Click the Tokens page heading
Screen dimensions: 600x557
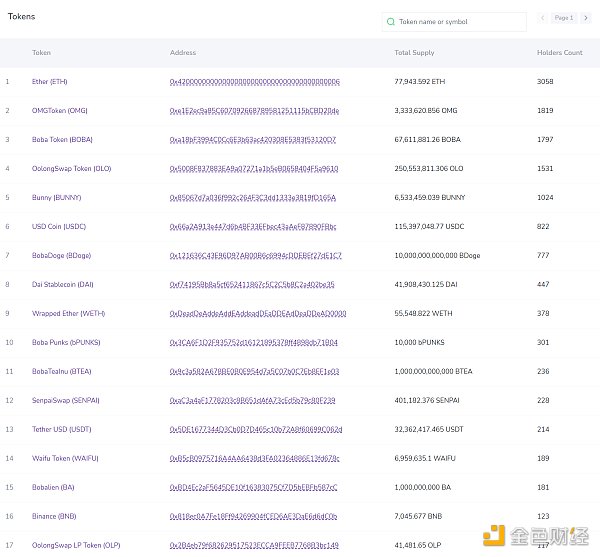[x=21, y=16]
